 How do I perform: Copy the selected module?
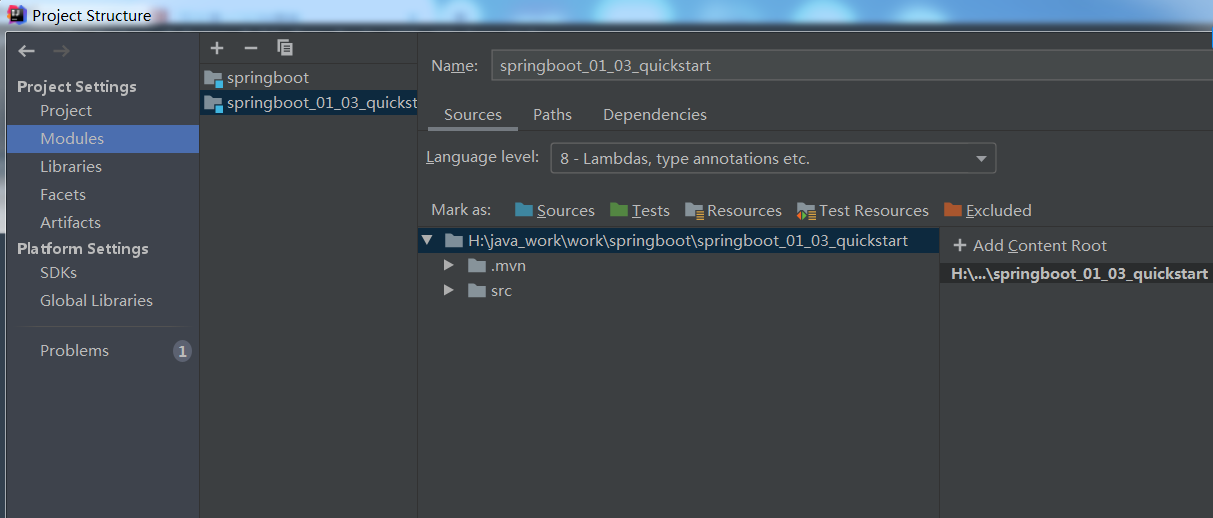pos(285,48)
